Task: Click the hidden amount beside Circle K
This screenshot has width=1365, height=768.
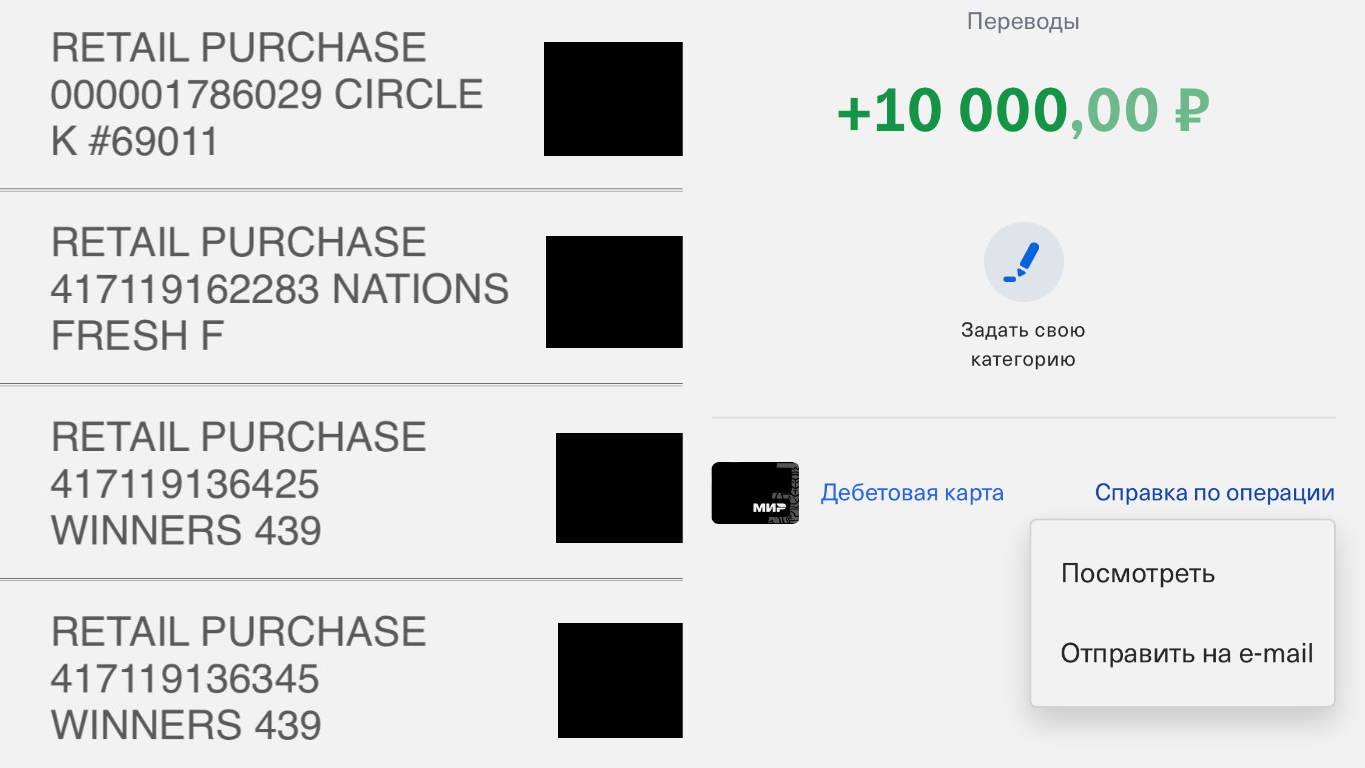Action: click(613, 99)
